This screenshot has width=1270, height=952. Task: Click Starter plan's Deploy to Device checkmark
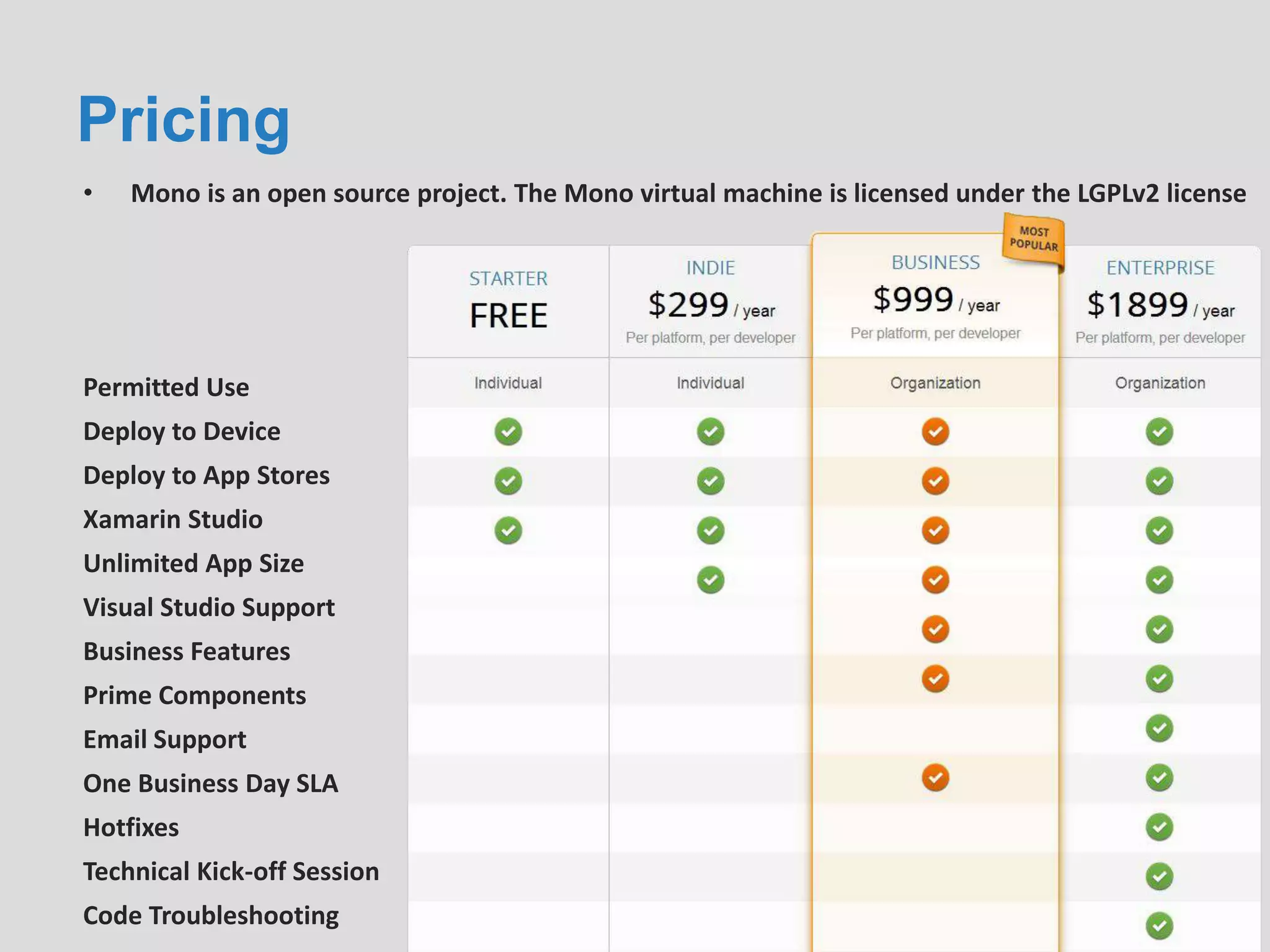point(508,431)
